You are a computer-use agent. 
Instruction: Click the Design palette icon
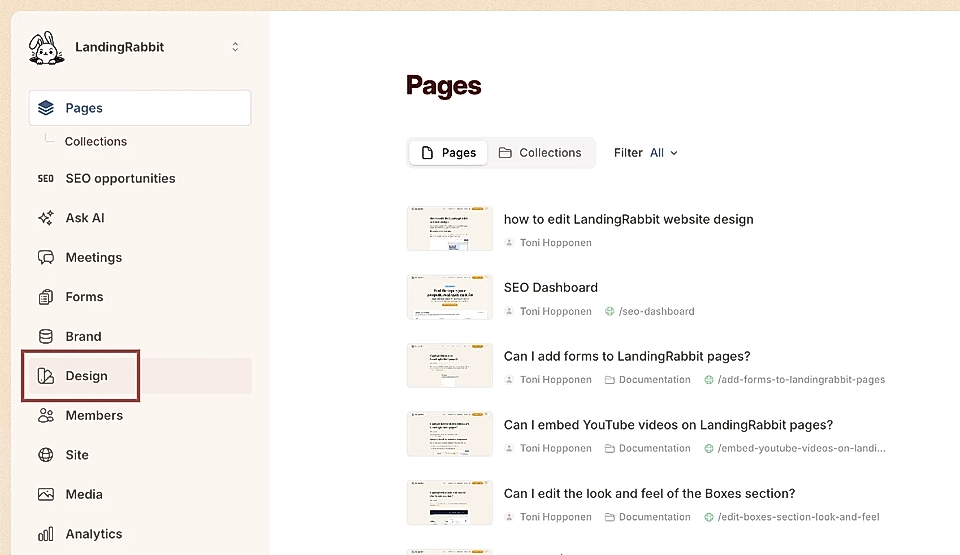46,376
